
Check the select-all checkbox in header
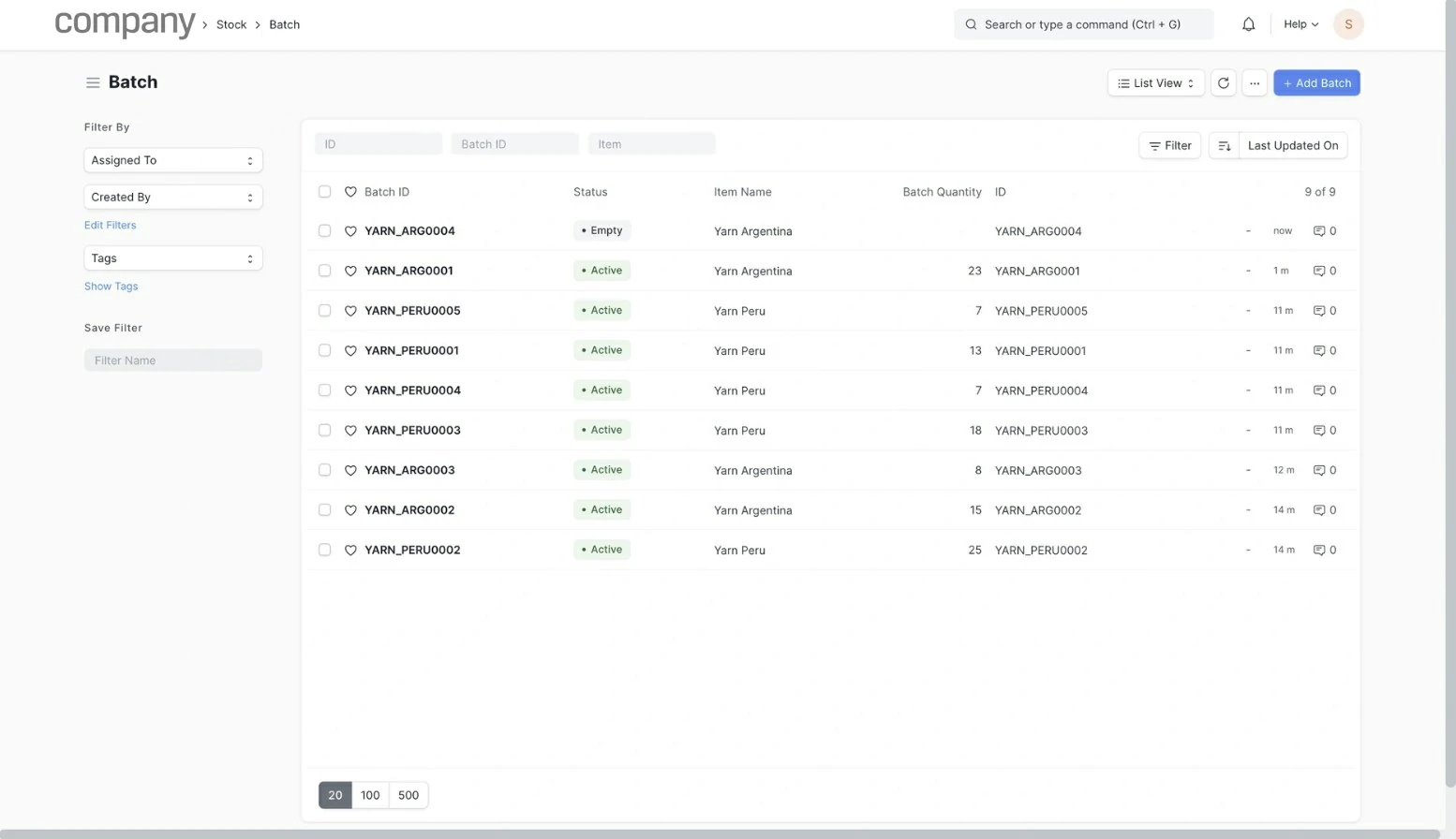click(x=325, y=192)
